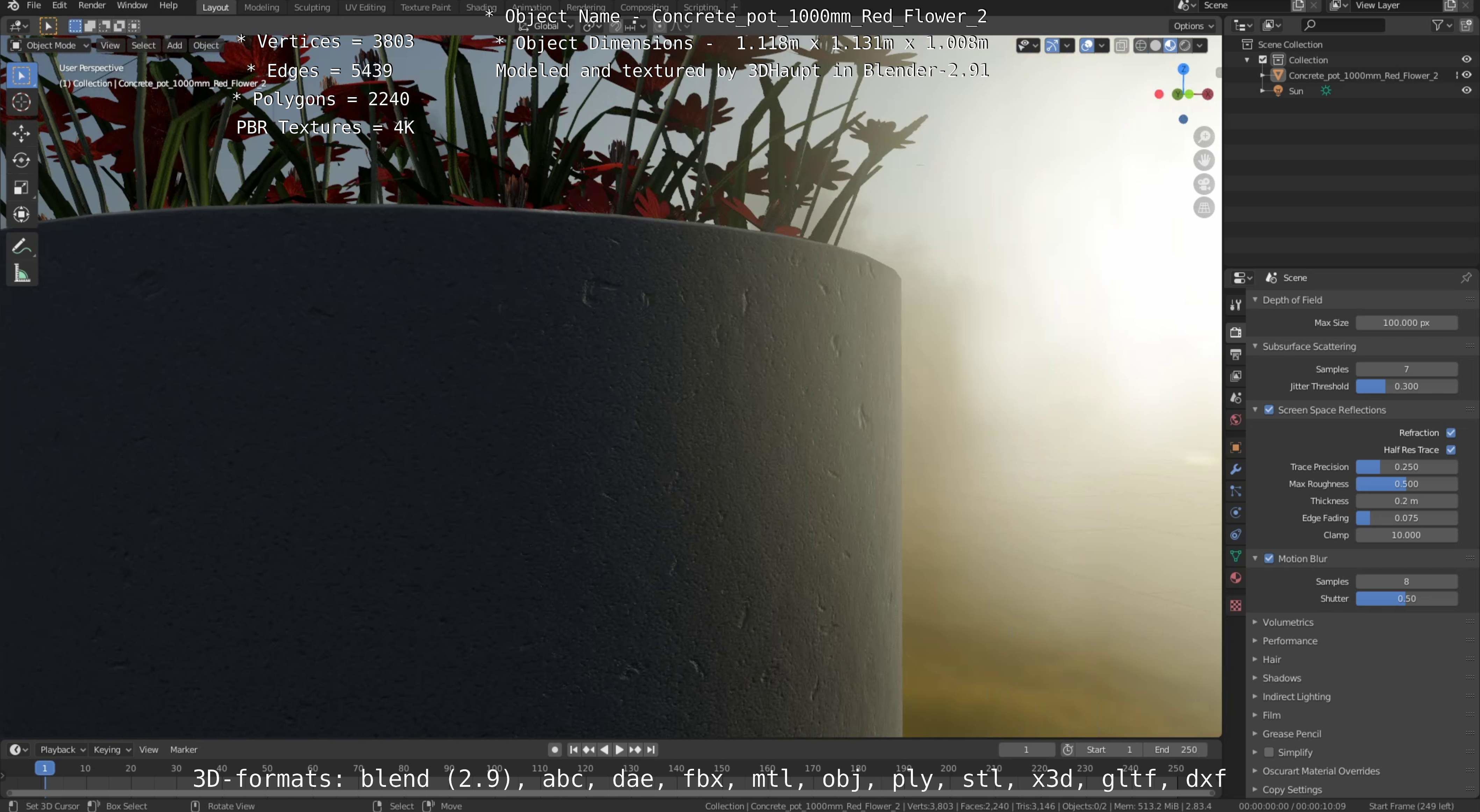Open the File menu
The height and width of the screenshot is (812, 1480).
point(34,6)
